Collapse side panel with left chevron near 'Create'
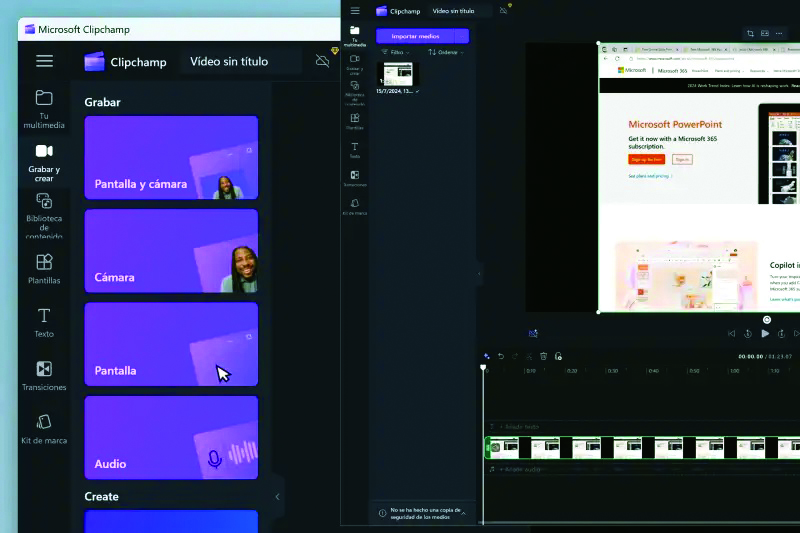Screen dimensions: 800x533 pyautogui.click(x=278, y=497)
